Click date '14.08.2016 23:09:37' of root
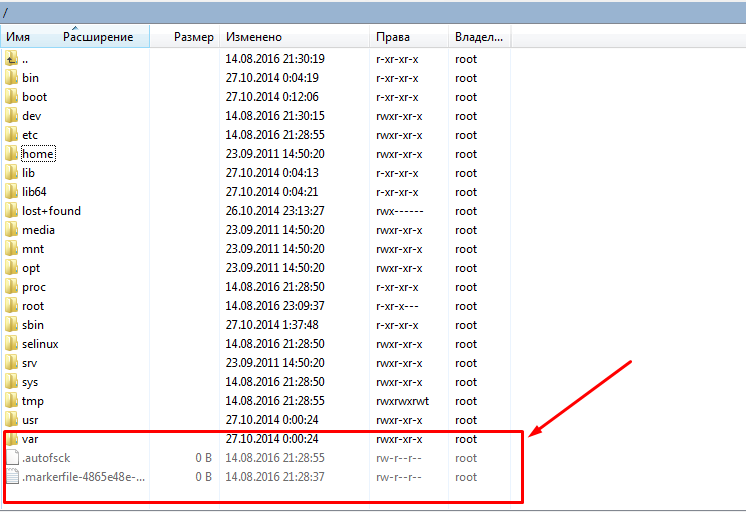 (x=275, y=306)
